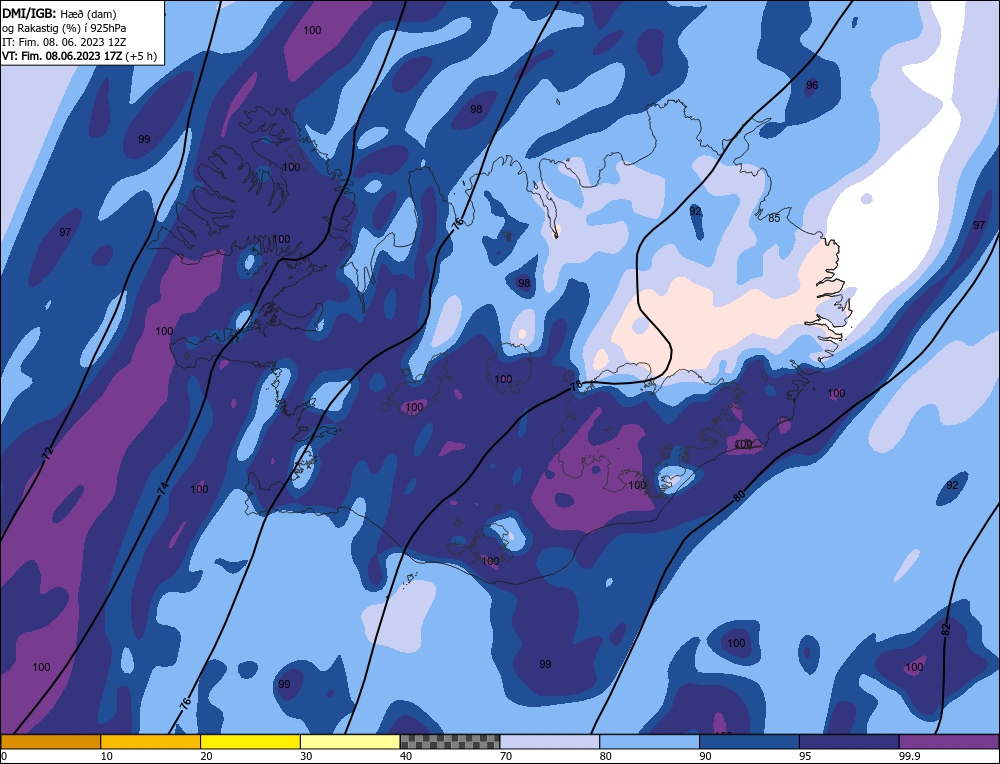Pick the lavender 70–80 legend swatch
Screen dimensions: 1000x764
tap(550, 742)
